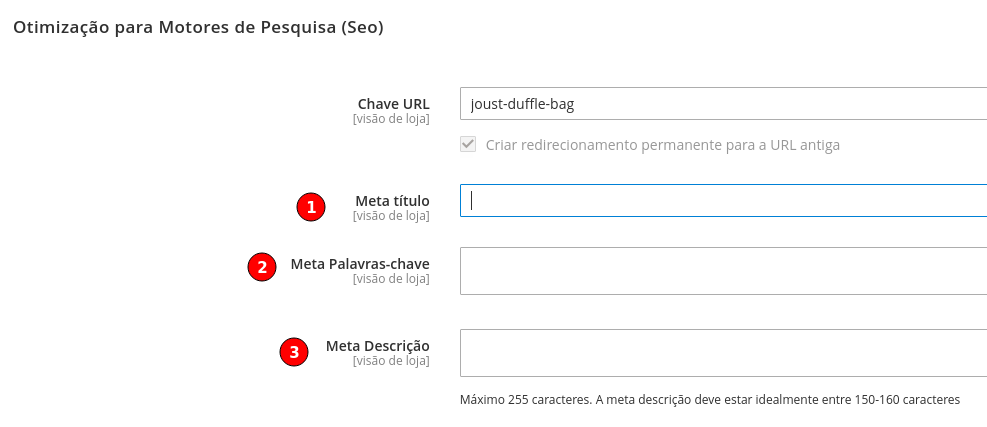Click the Meta título field label
This screenshot has height=427, width=987.
tap(392, 201)
